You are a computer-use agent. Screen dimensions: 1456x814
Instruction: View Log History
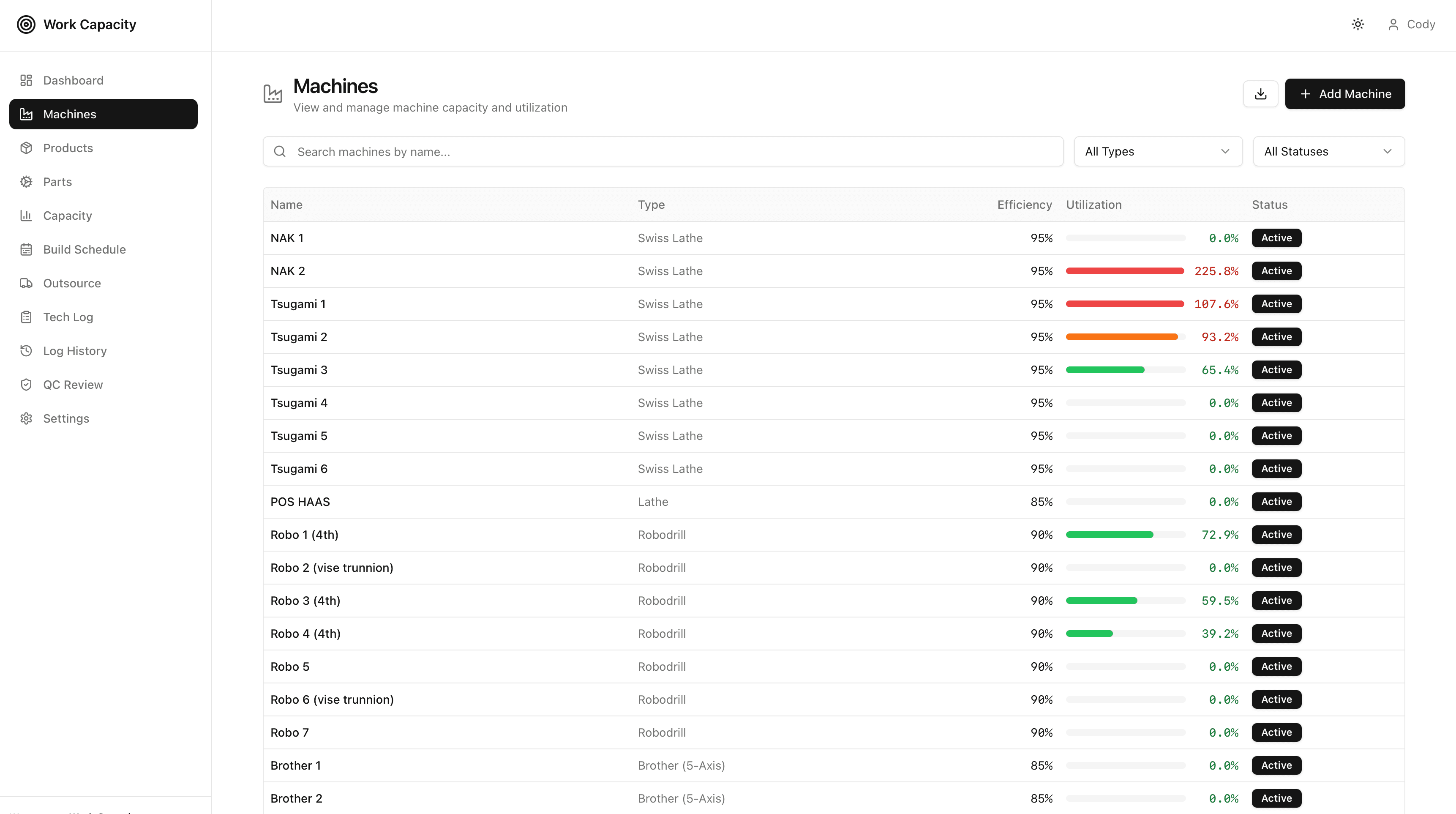[x=104, y=350]
